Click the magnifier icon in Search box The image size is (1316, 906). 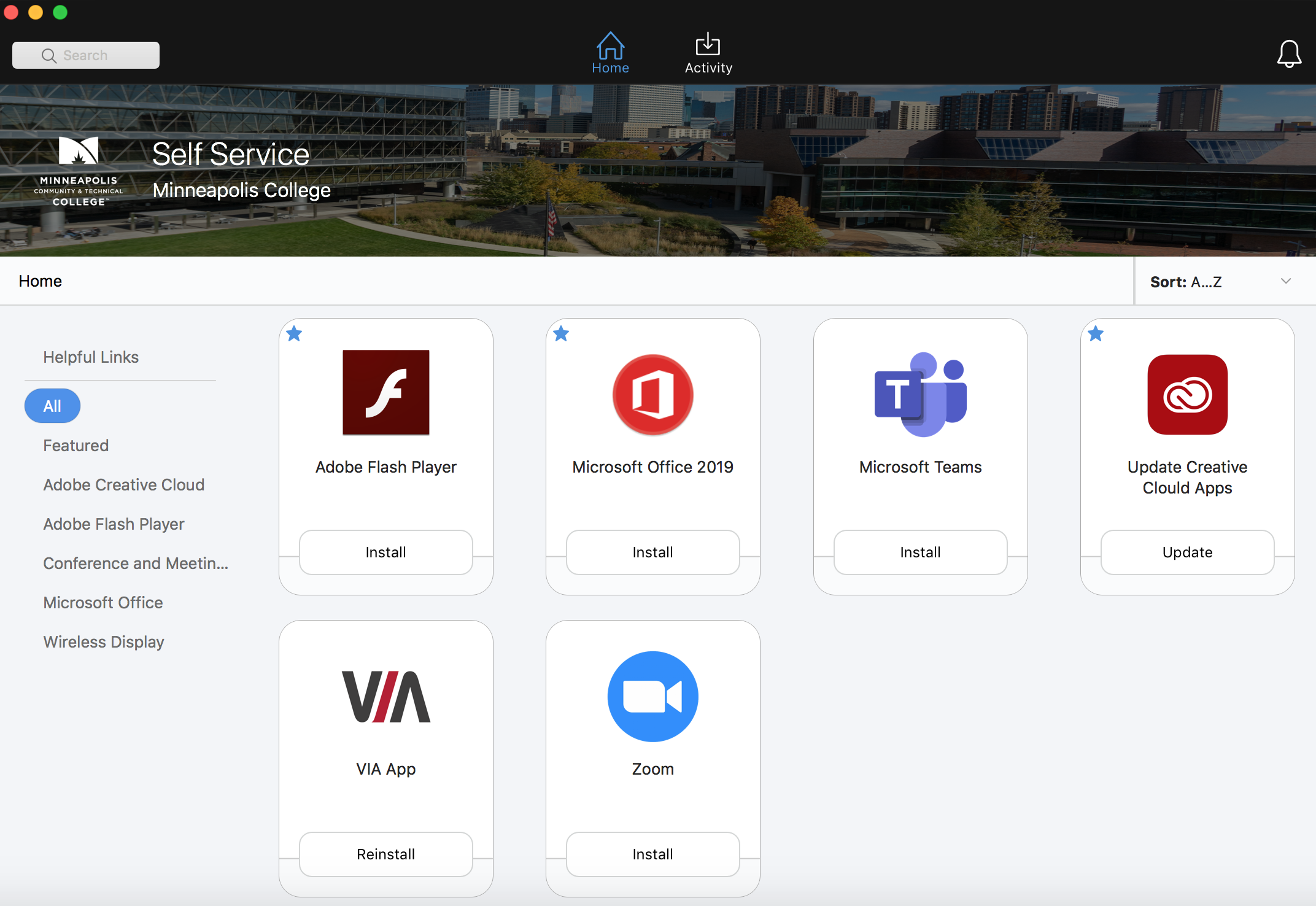pyautogui.click(x=49, y=56)
